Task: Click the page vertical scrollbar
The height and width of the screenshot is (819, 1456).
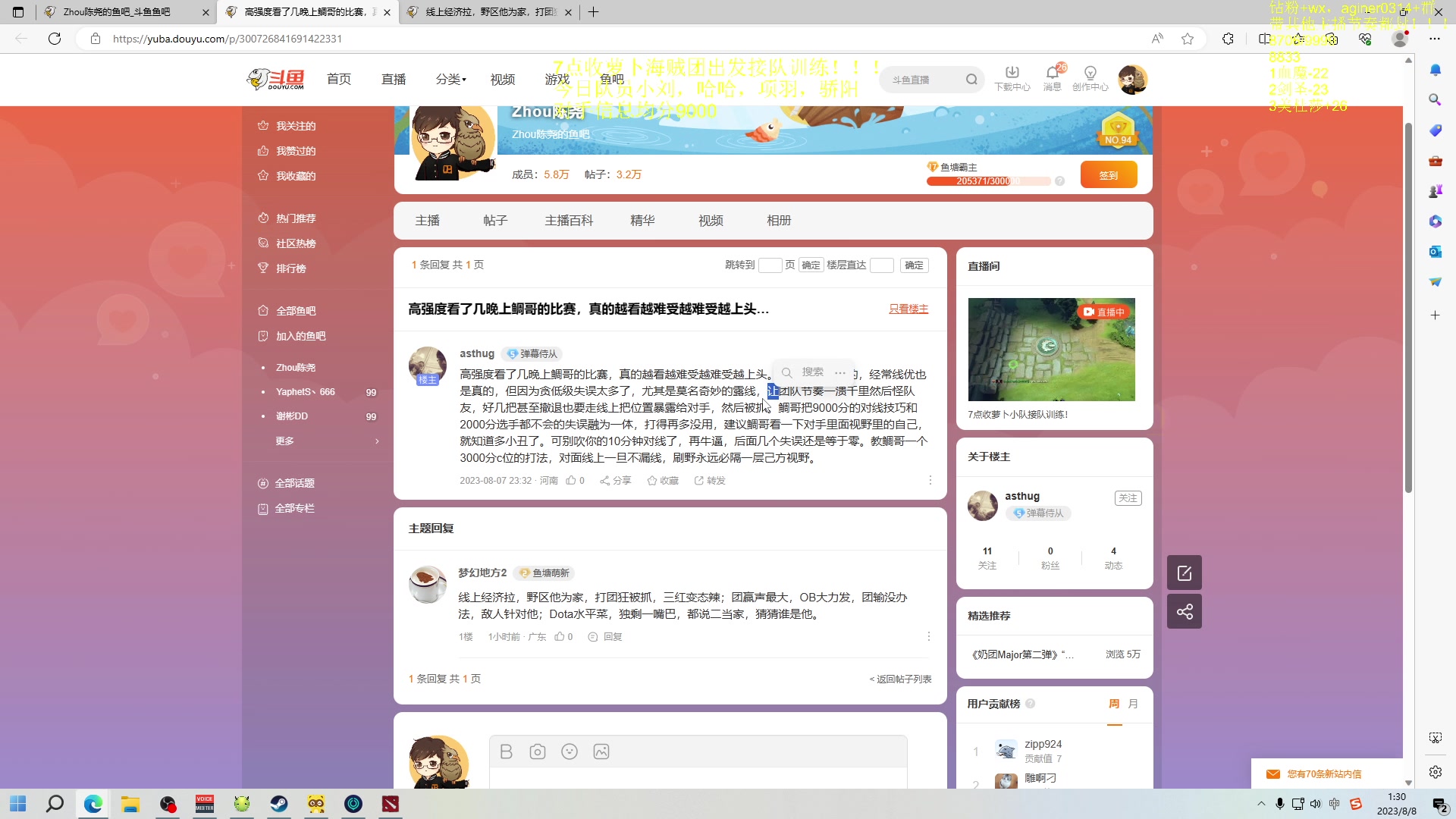Action: [x=1408, y=308]
